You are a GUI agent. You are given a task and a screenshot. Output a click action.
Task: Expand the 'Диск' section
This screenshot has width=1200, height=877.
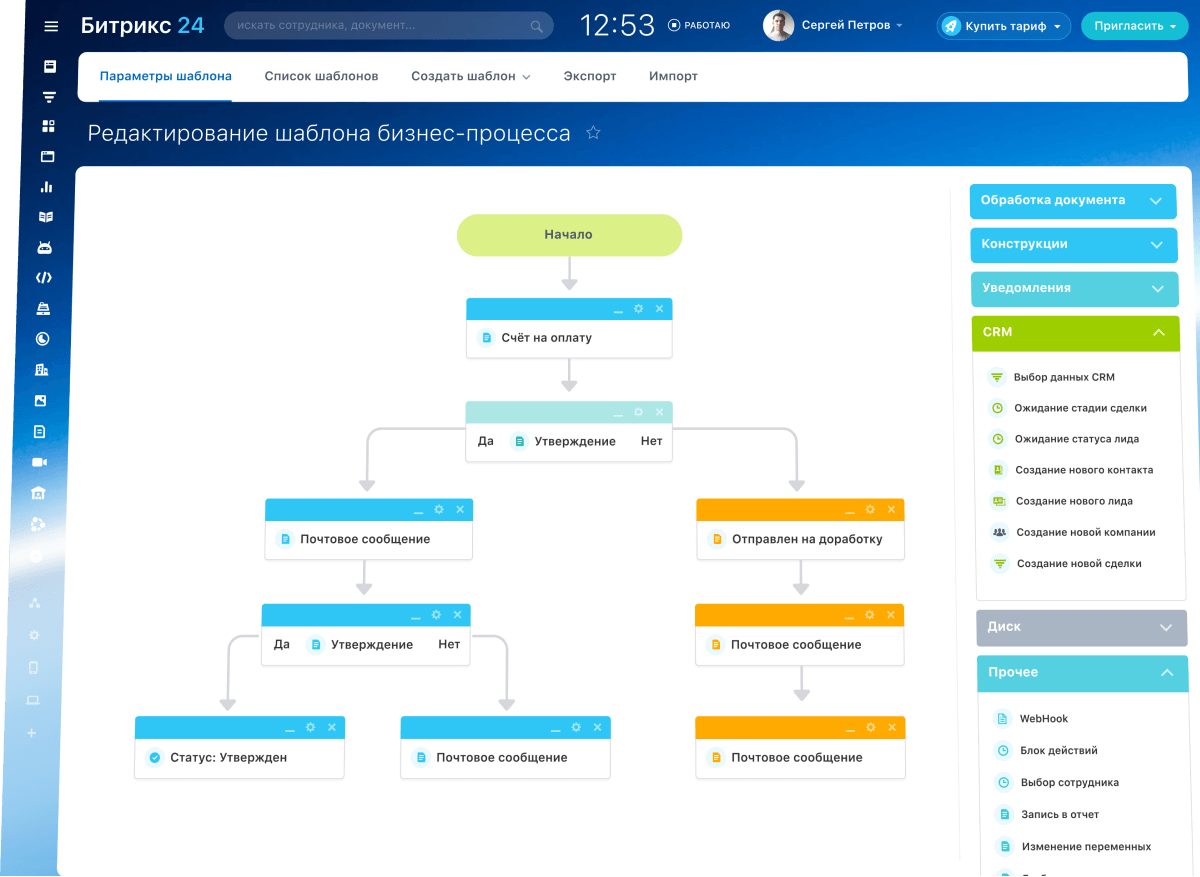coord(1081,628)
